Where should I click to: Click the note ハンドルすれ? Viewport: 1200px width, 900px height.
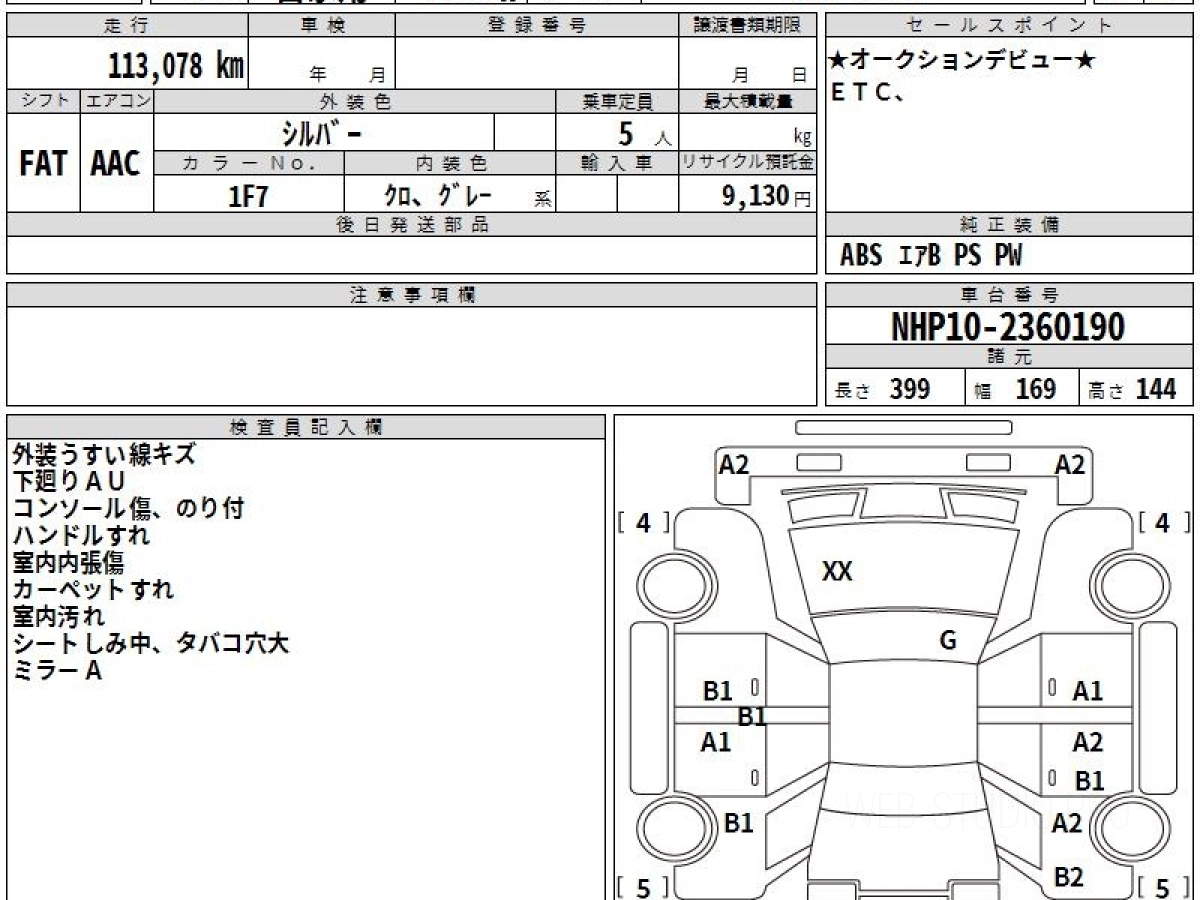(81, 535)
